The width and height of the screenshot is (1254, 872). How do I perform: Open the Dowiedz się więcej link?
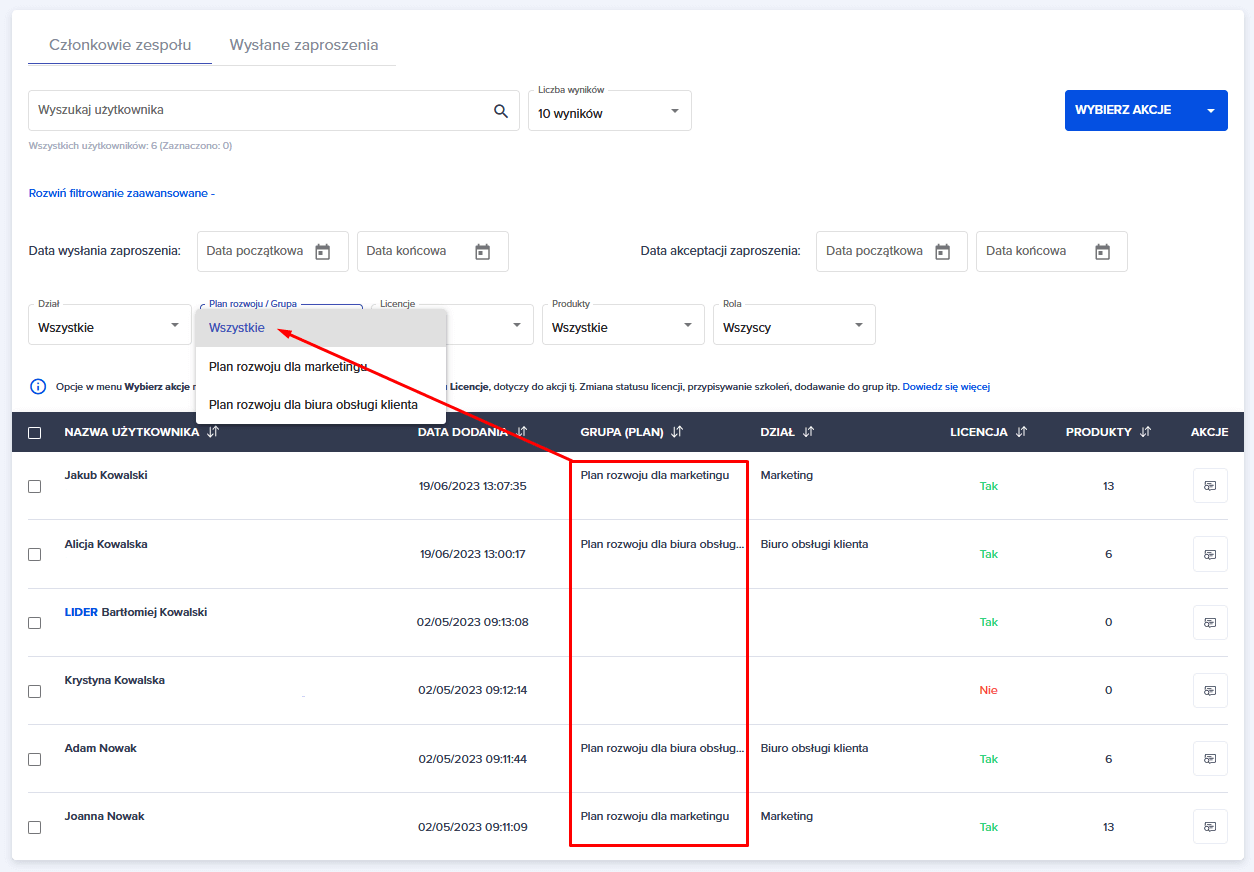point(945,387)
